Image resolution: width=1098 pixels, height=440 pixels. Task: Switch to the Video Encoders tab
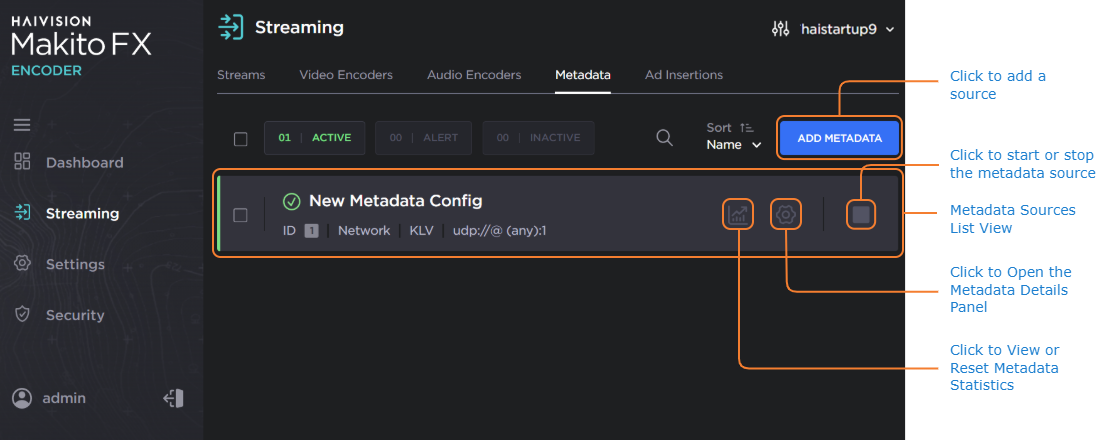tap(346, 75)
